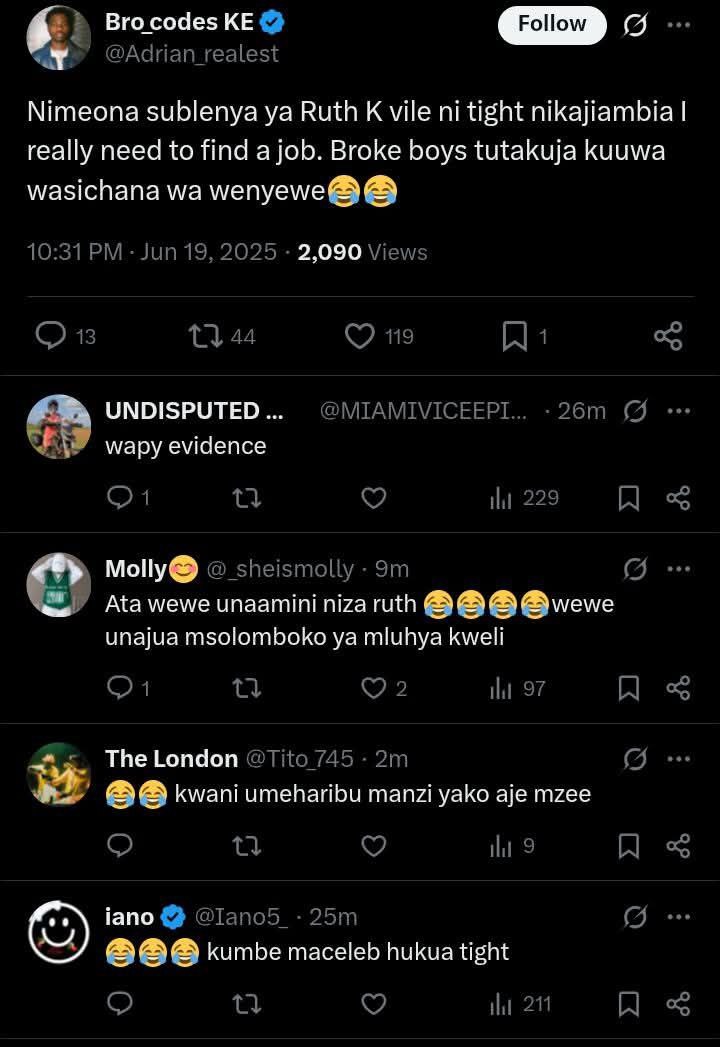Screen dimensions: 720x1047
Task: Open Bro_codes KE profile picture
Action: pos(59,38)
